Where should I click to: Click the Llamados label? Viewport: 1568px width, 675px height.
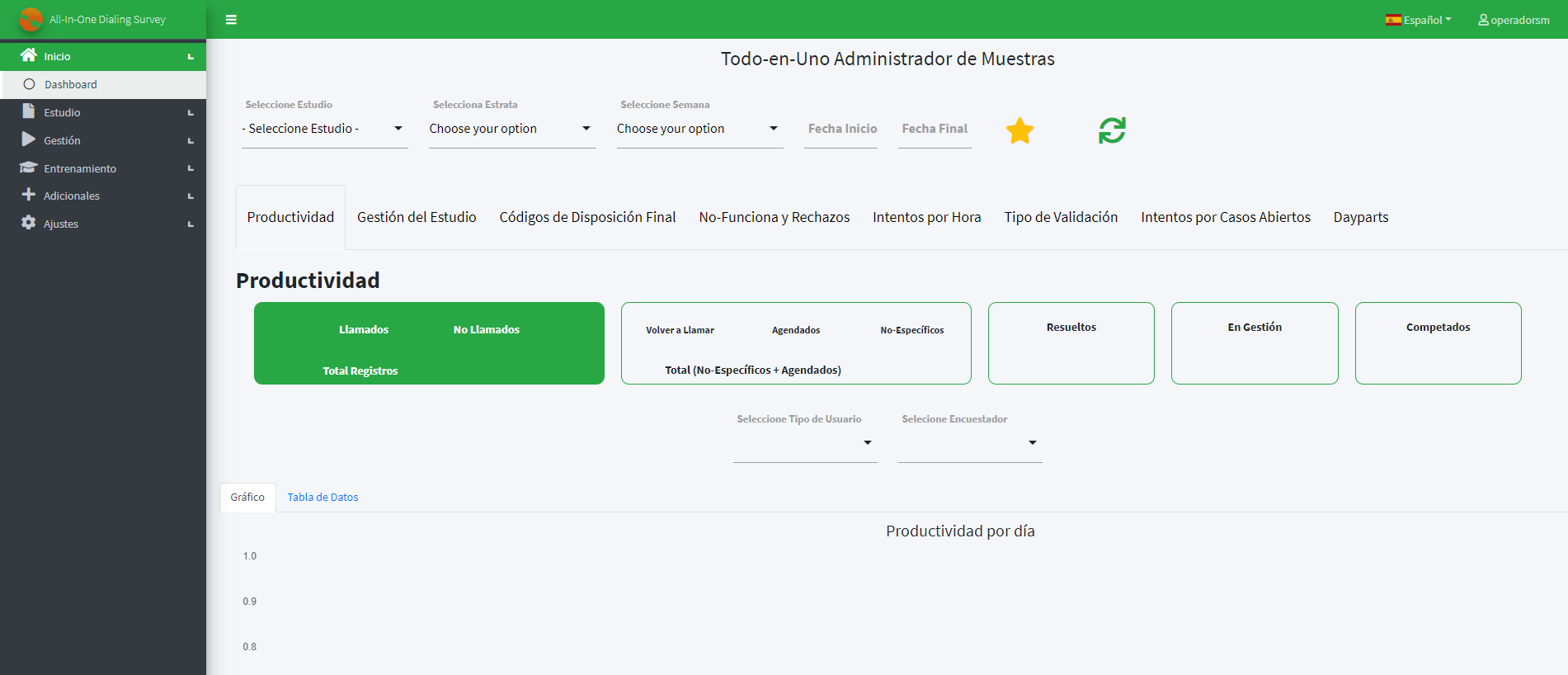(364, 329)
